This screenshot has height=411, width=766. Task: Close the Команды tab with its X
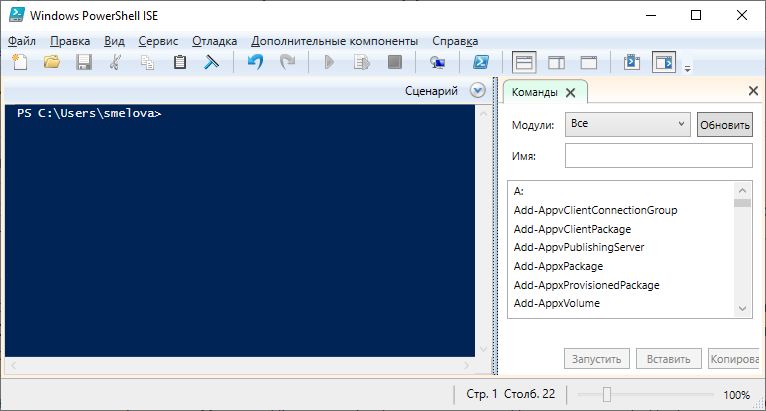click(570, 92)
